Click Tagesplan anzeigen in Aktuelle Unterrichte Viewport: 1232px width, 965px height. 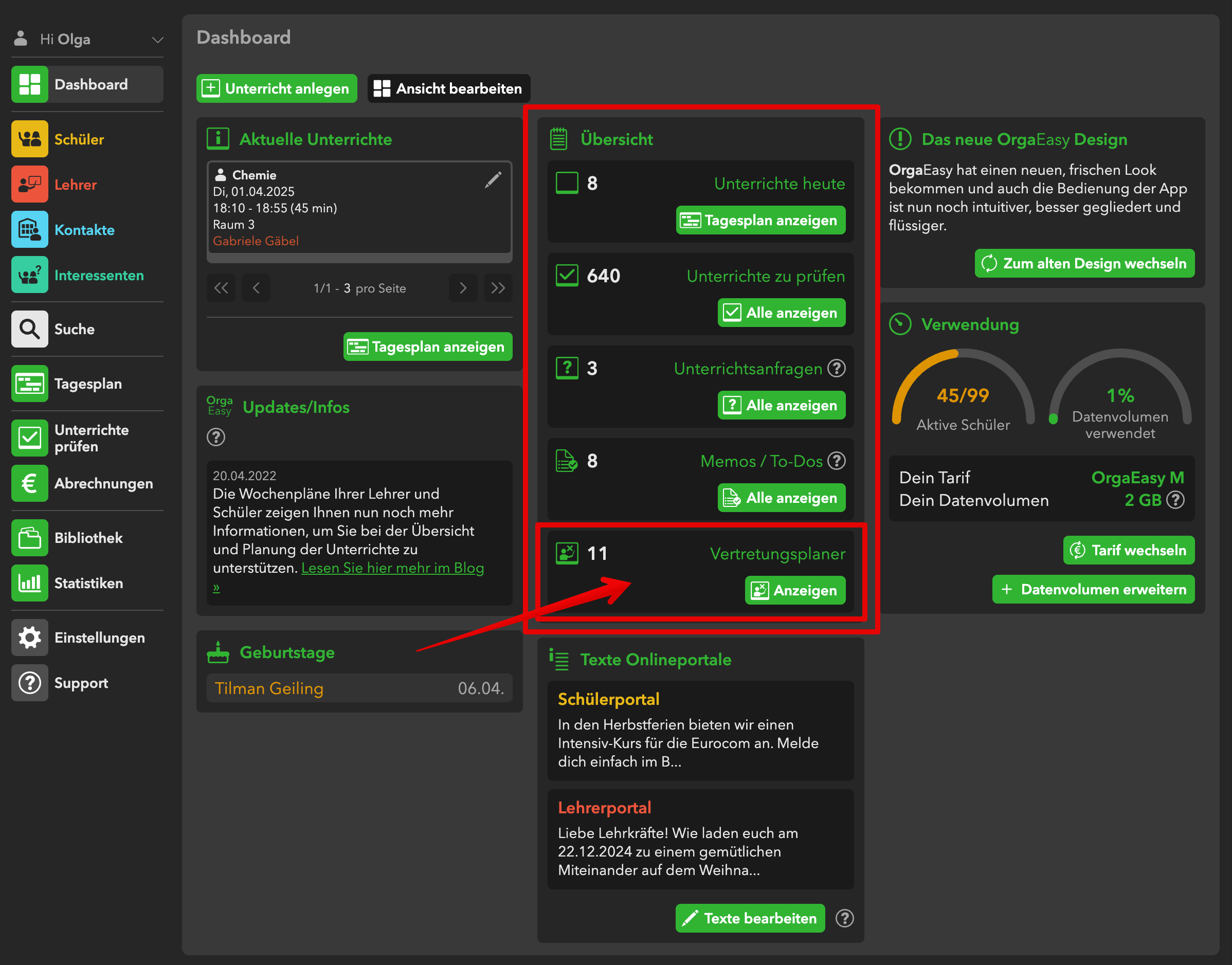428,347
